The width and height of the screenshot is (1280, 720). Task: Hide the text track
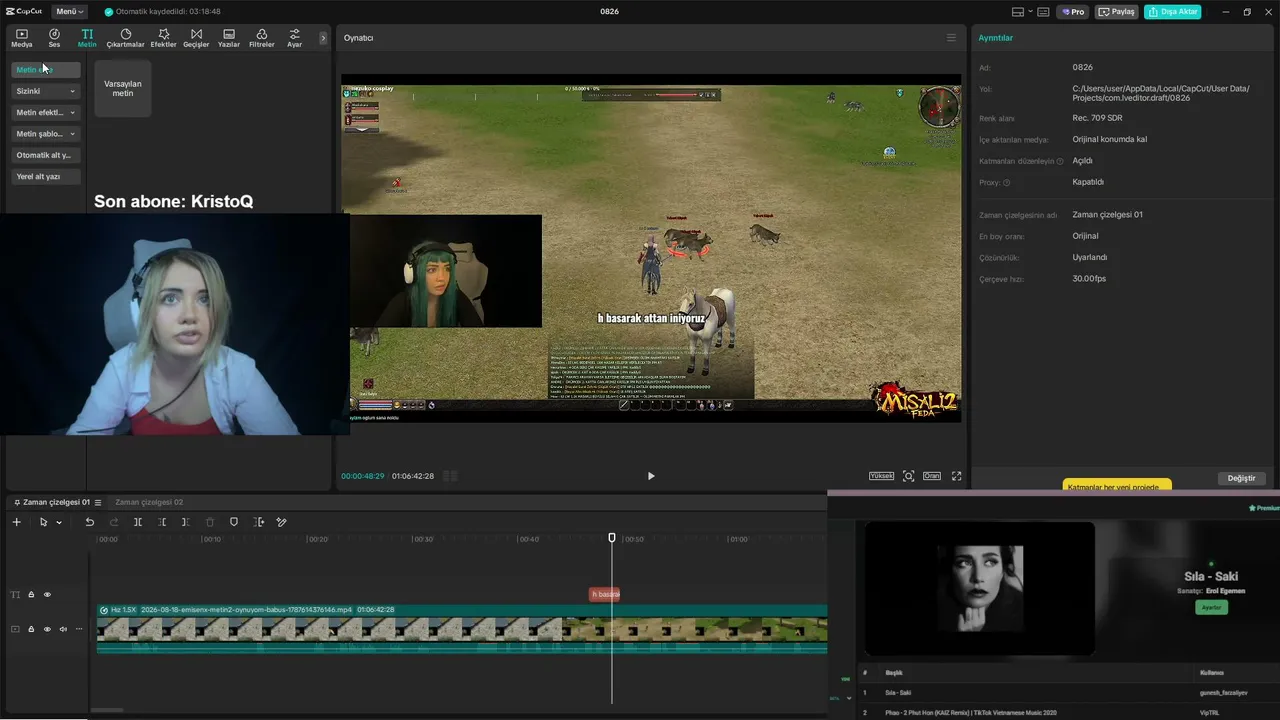pyautogui.click(x=47, y=595)
